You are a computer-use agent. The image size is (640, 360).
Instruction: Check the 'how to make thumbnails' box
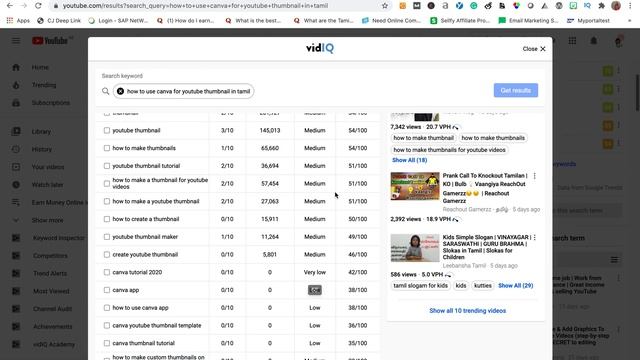[x=107, y=148]
